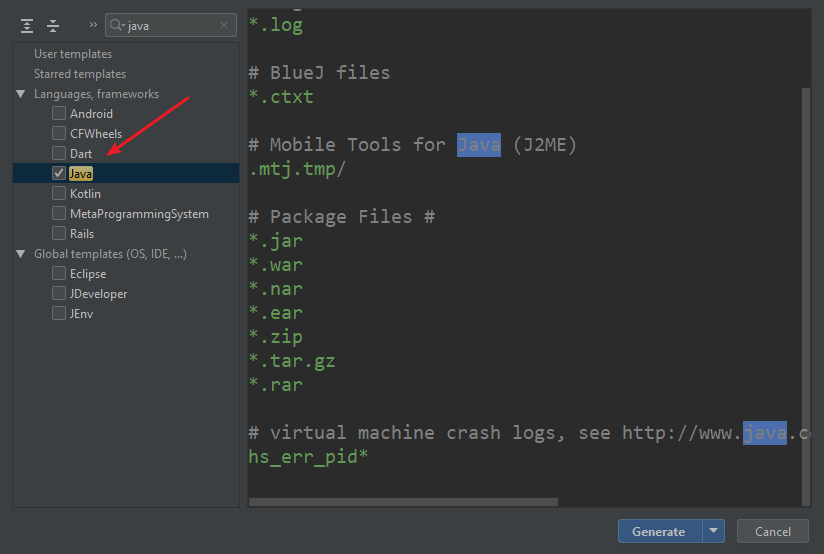
Task: Select the JDeveloper row label
Action: click(98, 294)
